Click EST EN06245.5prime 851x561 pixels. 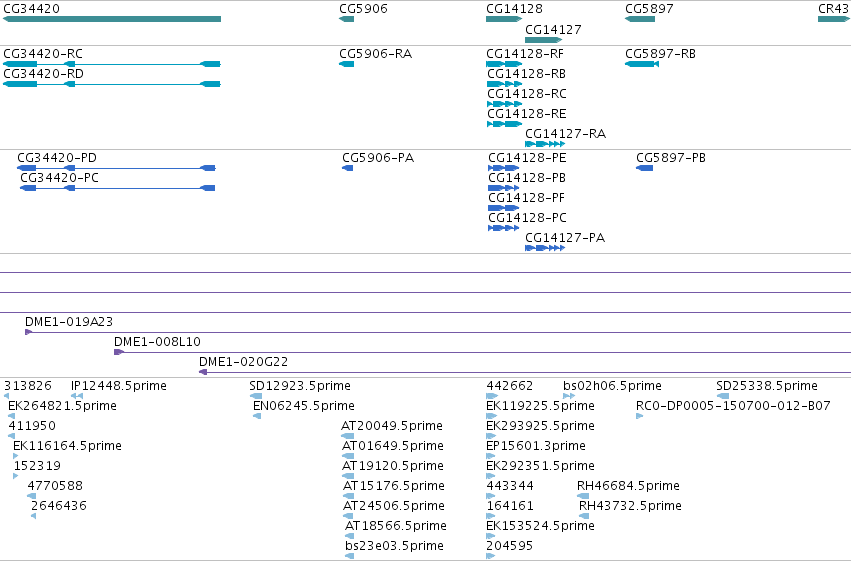pos(257,416)
